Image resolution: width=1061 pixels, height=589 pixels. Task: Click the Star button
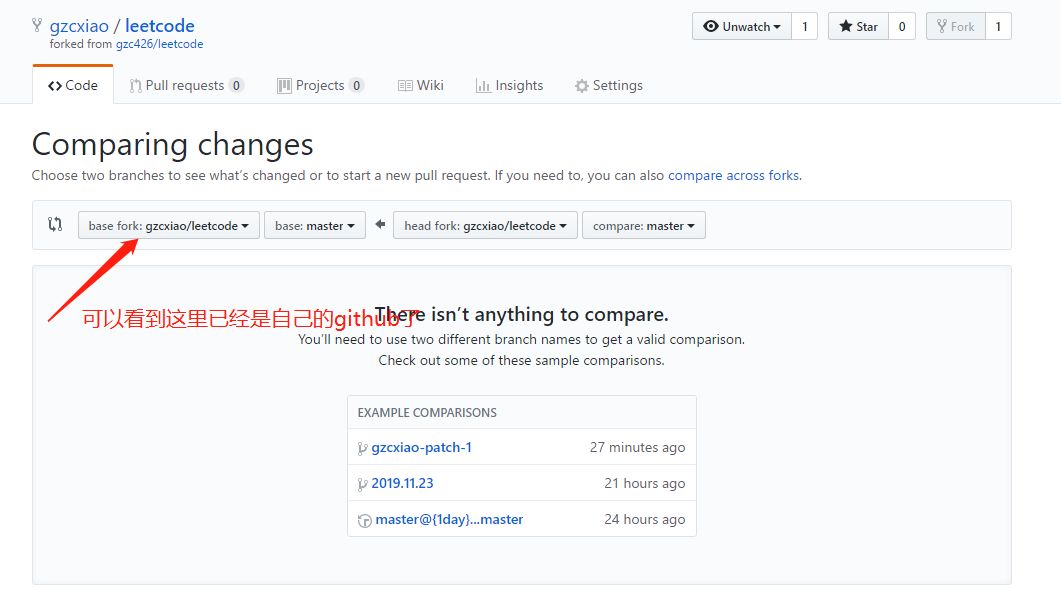tap(858, 26)
